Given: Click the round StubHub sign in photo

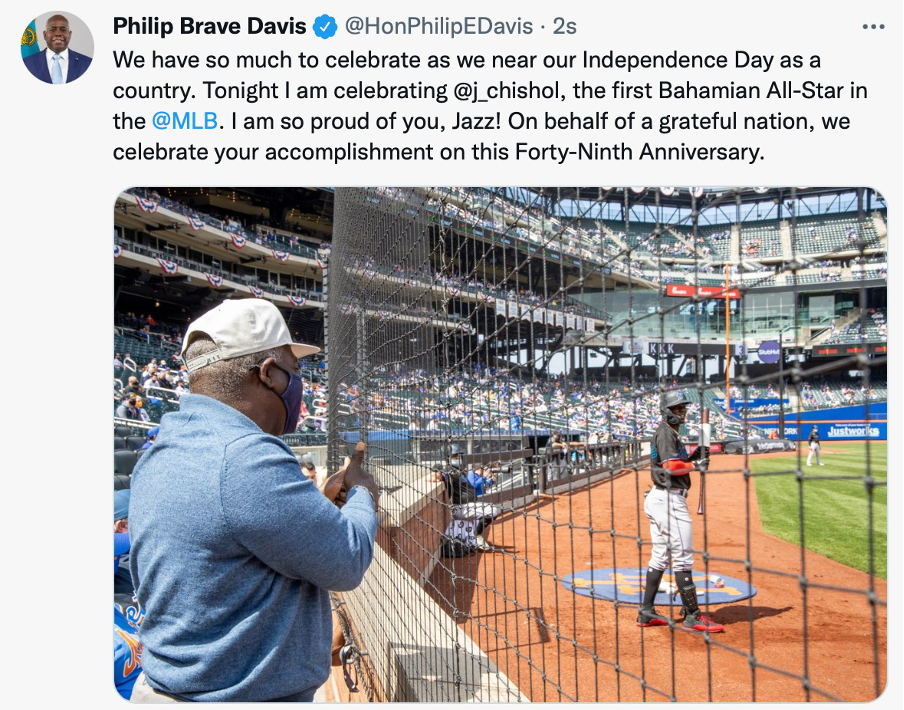Looking at the screenshot, I should click(768, 352).
